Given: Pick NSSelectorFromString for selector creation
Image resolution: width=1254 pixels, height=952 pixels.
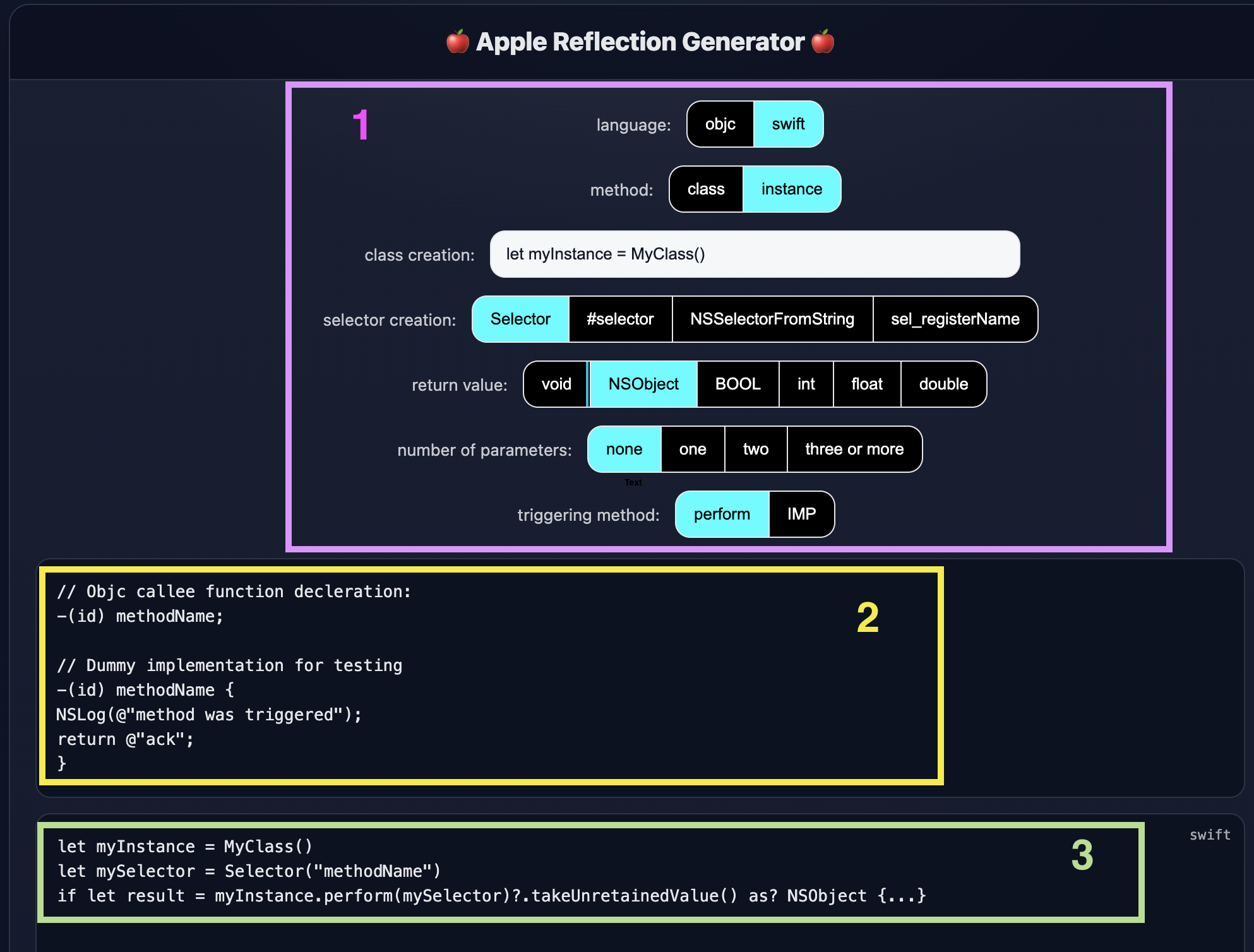Looking at the screenshot, I should 772,319.
